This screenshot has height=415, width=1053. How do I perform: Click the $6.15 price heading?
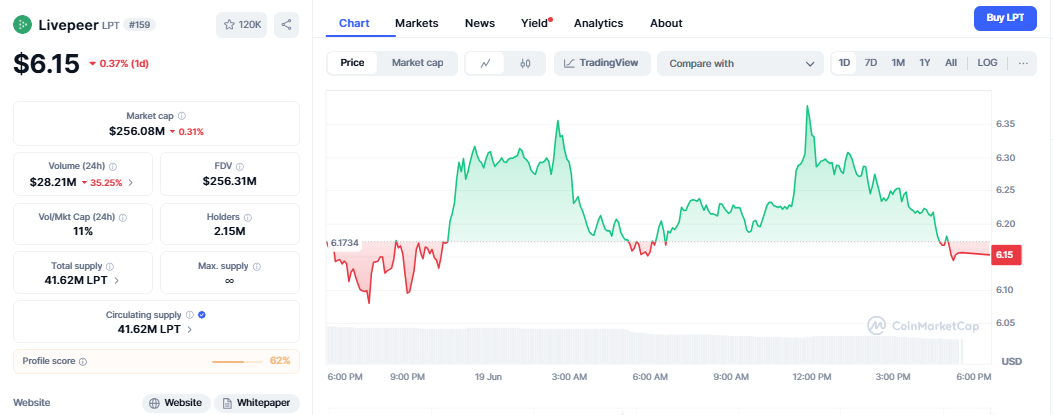click(46, 64)
